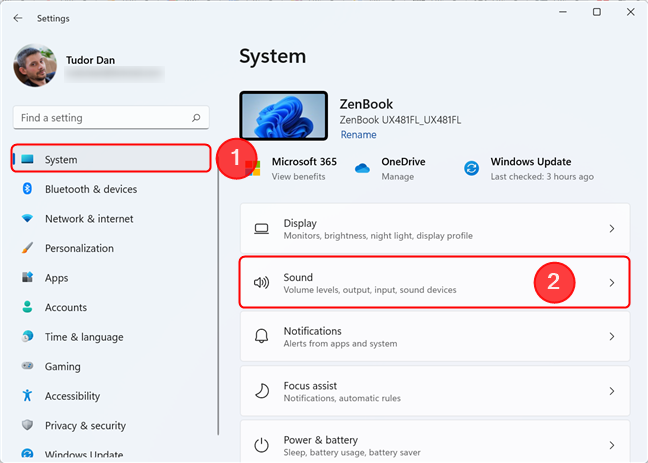Click the search magnifier icon
The height and width of the screenshot is (463, 648).
click(x=196, y=118)
